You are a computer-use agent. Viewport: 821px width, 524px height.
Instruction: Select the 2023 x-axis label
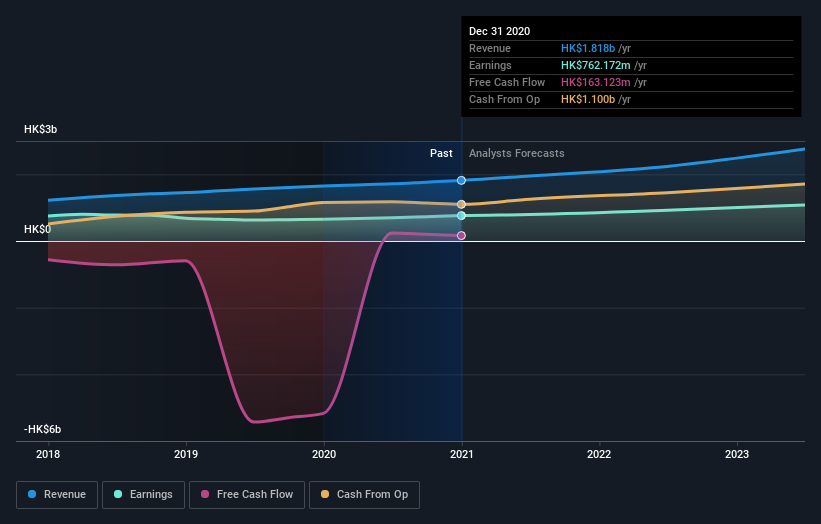[x=737, y=454]
